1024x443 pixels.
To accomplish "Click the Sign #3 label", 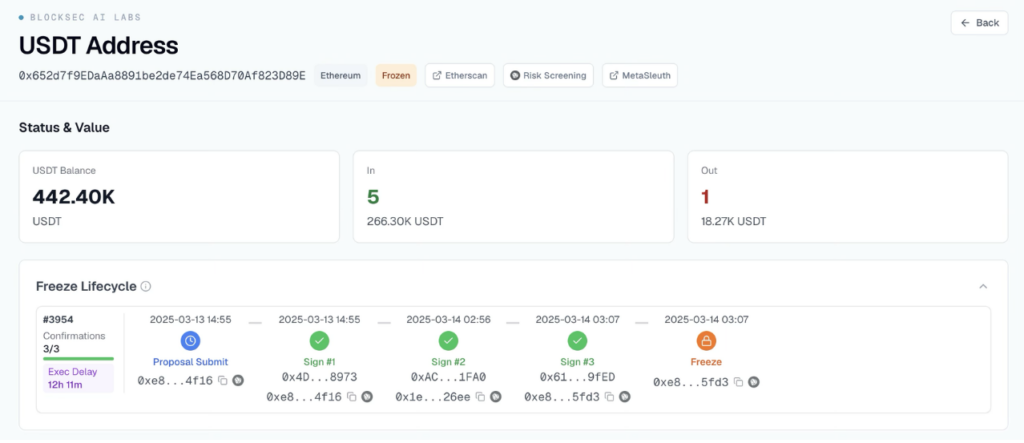I will 577,362.
